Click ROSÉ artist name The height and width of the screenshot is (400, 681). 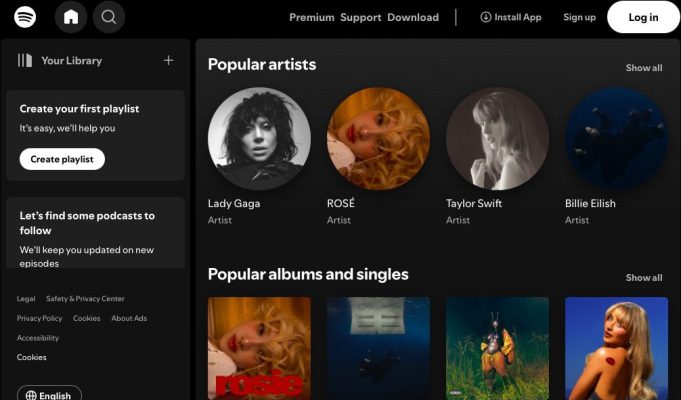(341, 203)
